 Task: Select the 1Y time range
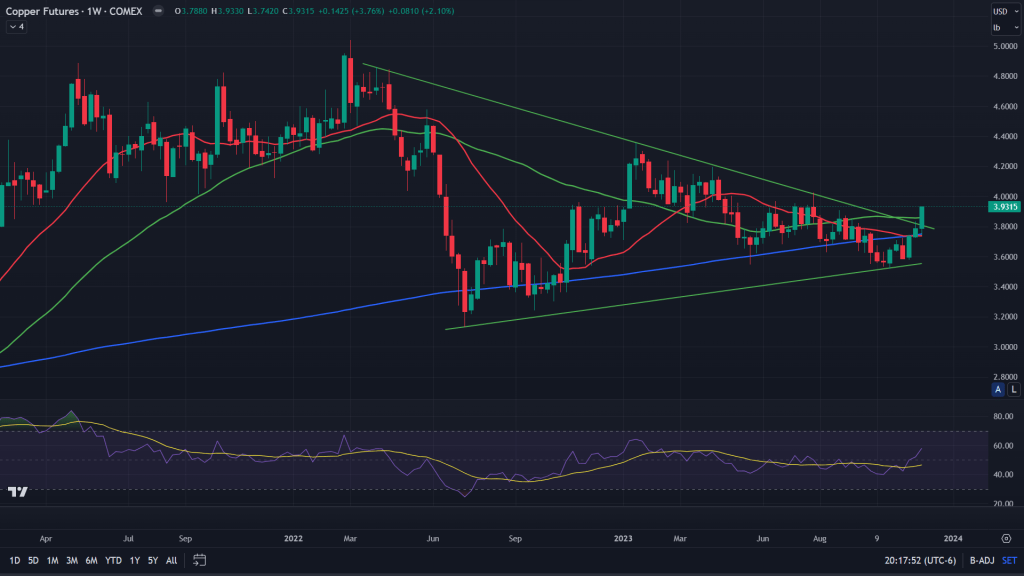click(134, 560)
